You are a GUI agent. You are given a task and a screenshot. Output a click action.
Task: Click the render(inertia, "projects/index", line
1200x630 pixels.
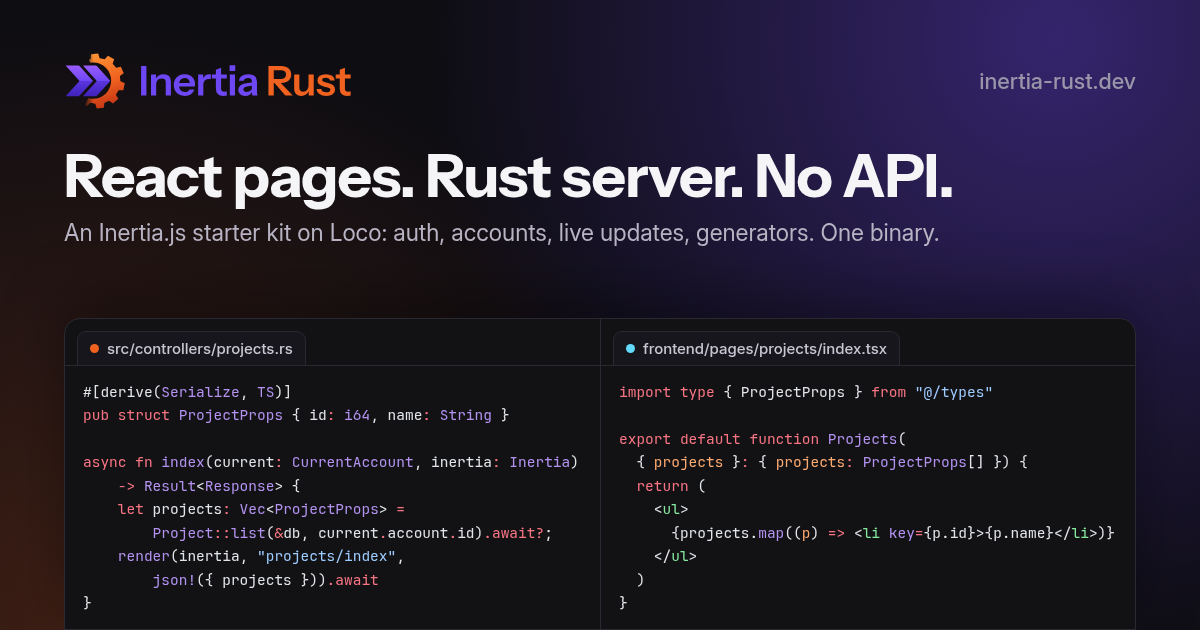261,556
